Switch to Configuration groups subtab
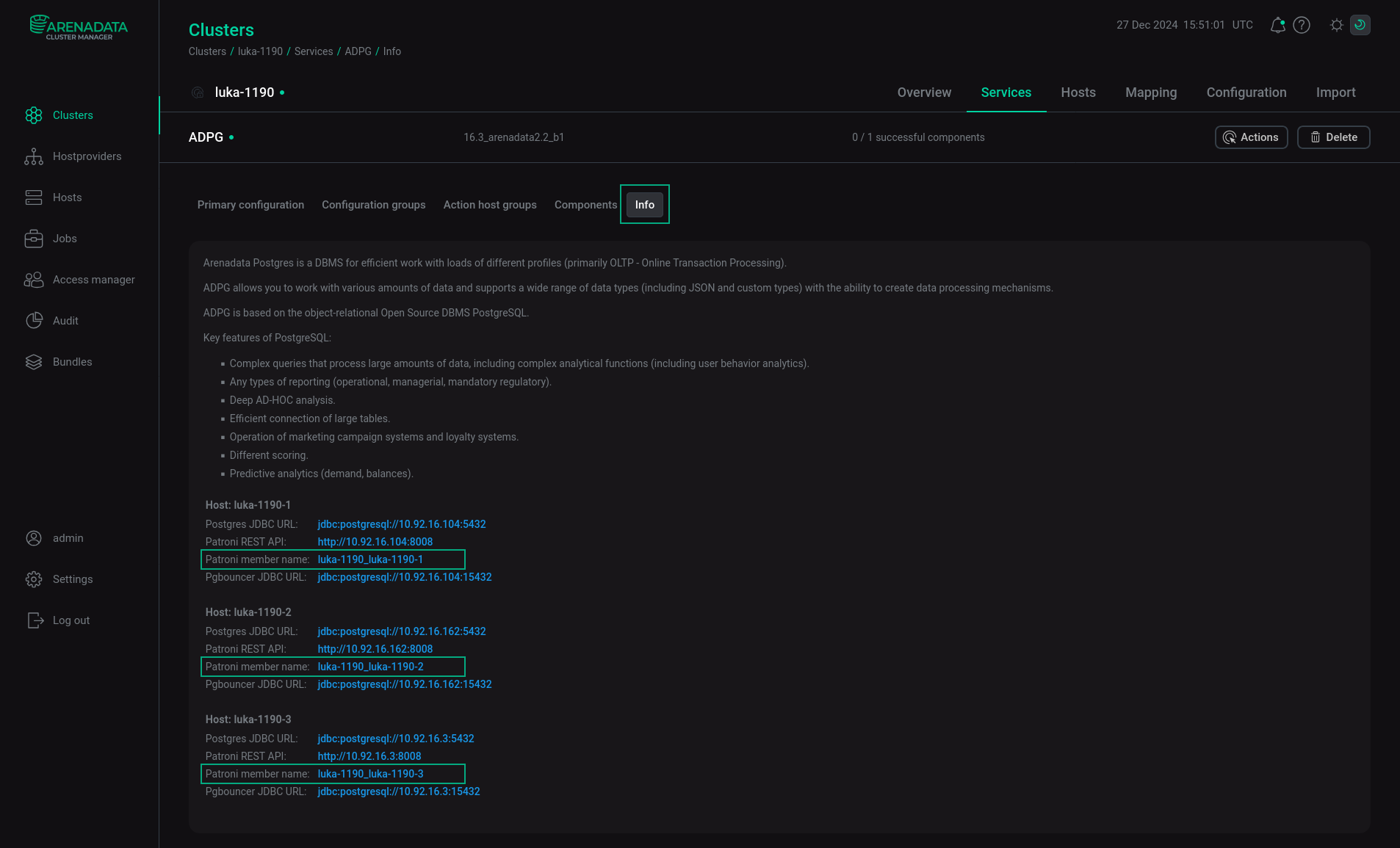The width and height of the screenshot is (1400, 848). point(374,205)
